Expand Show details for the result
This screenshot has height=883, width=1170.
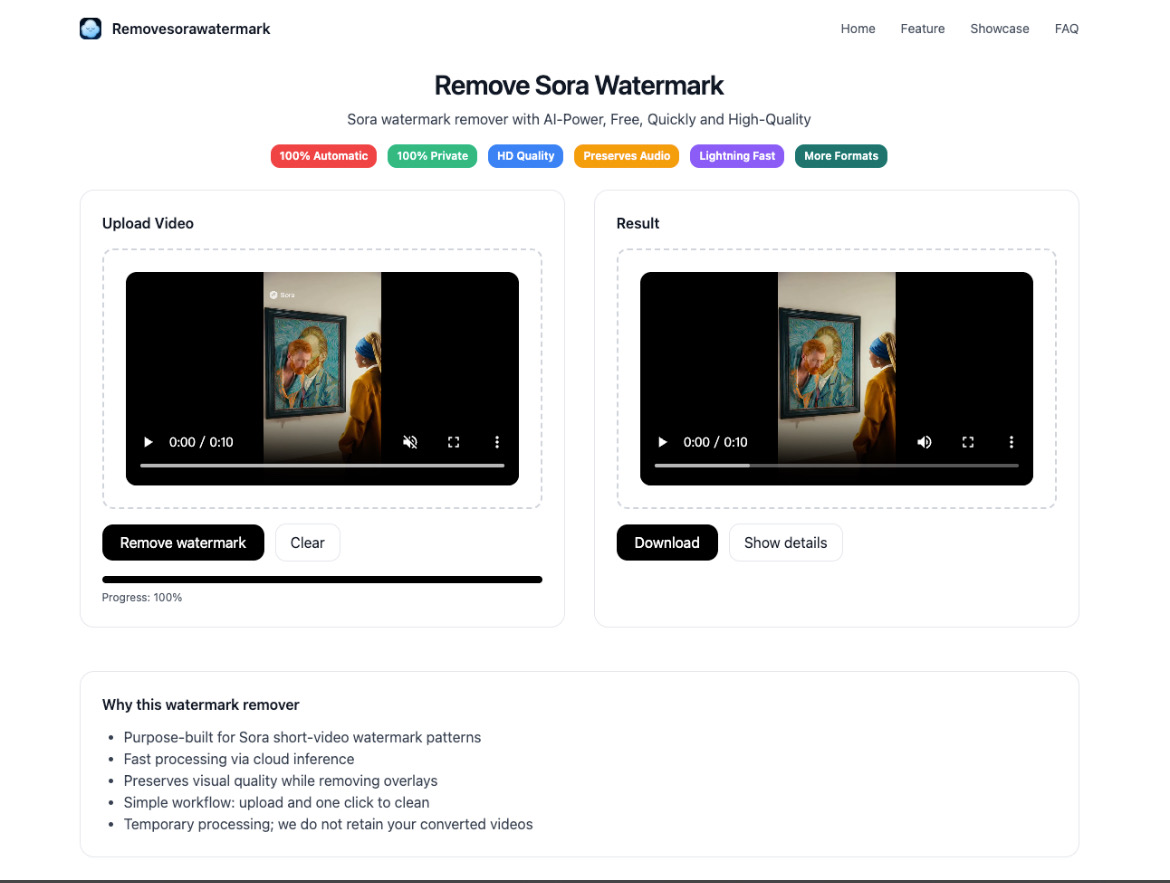pos(785,543)
